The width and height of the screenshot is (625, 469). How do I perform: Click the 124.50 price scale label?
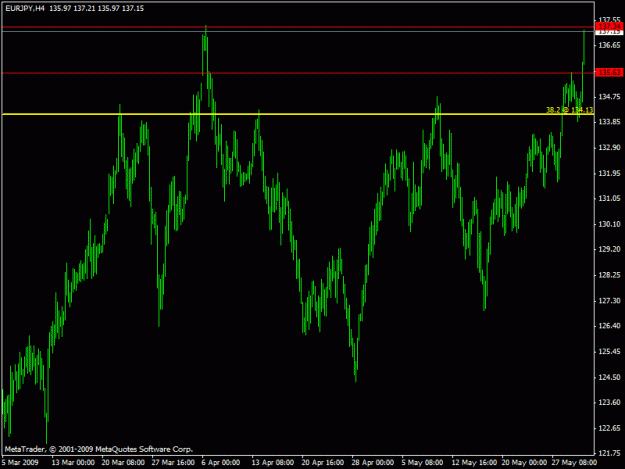[x=609, y=377]
